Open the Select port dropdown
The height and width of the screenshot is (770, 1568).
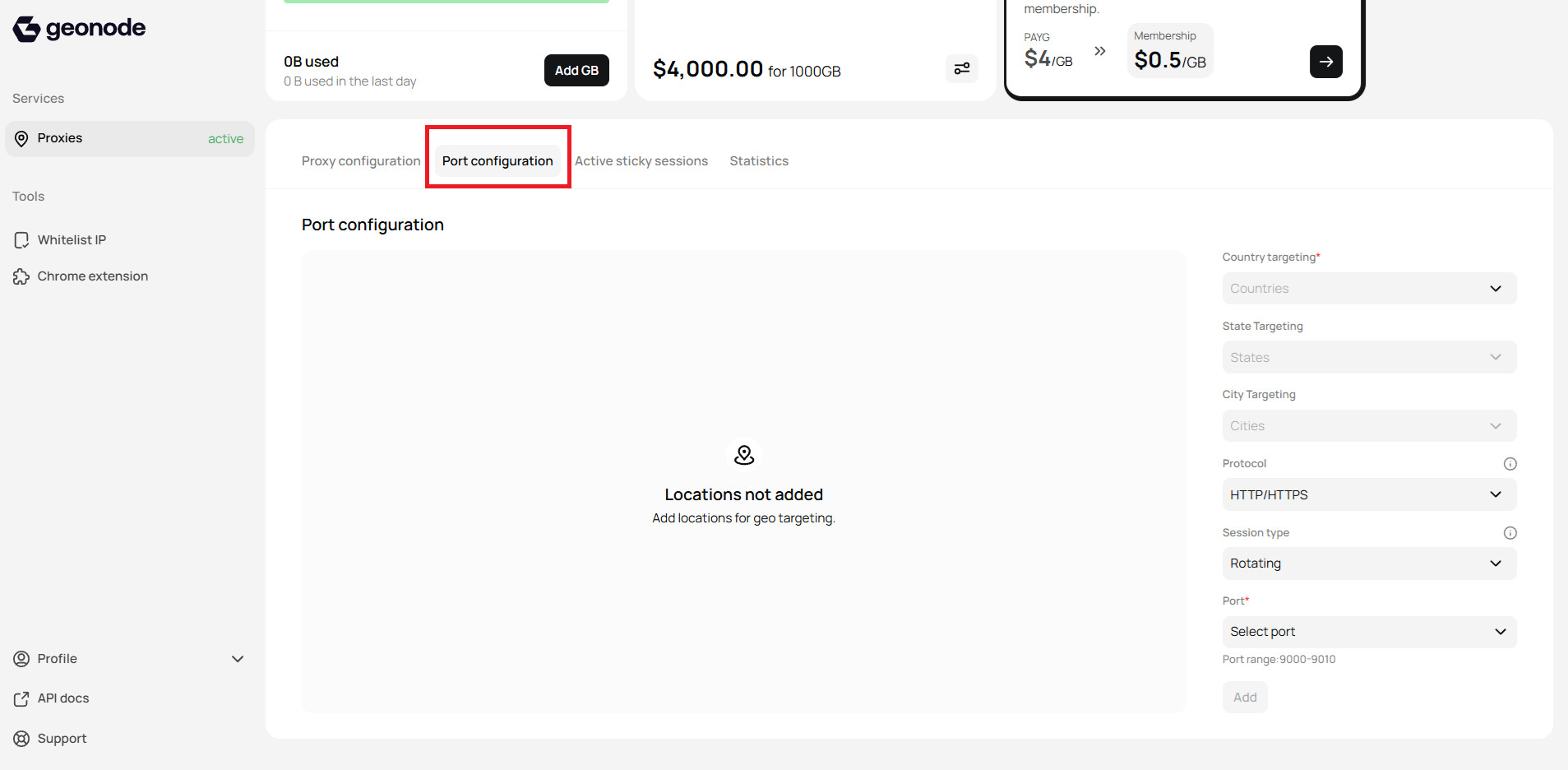pyautogui.click(x=1369, y=632)
